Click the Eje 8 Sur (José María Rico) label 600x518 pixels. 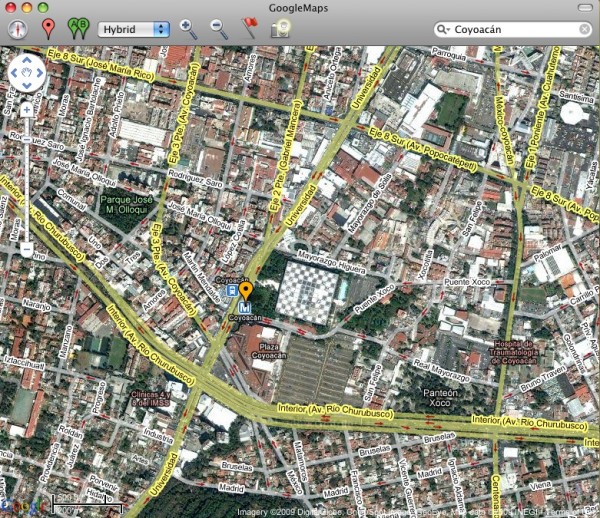click(x=100, y=65)
